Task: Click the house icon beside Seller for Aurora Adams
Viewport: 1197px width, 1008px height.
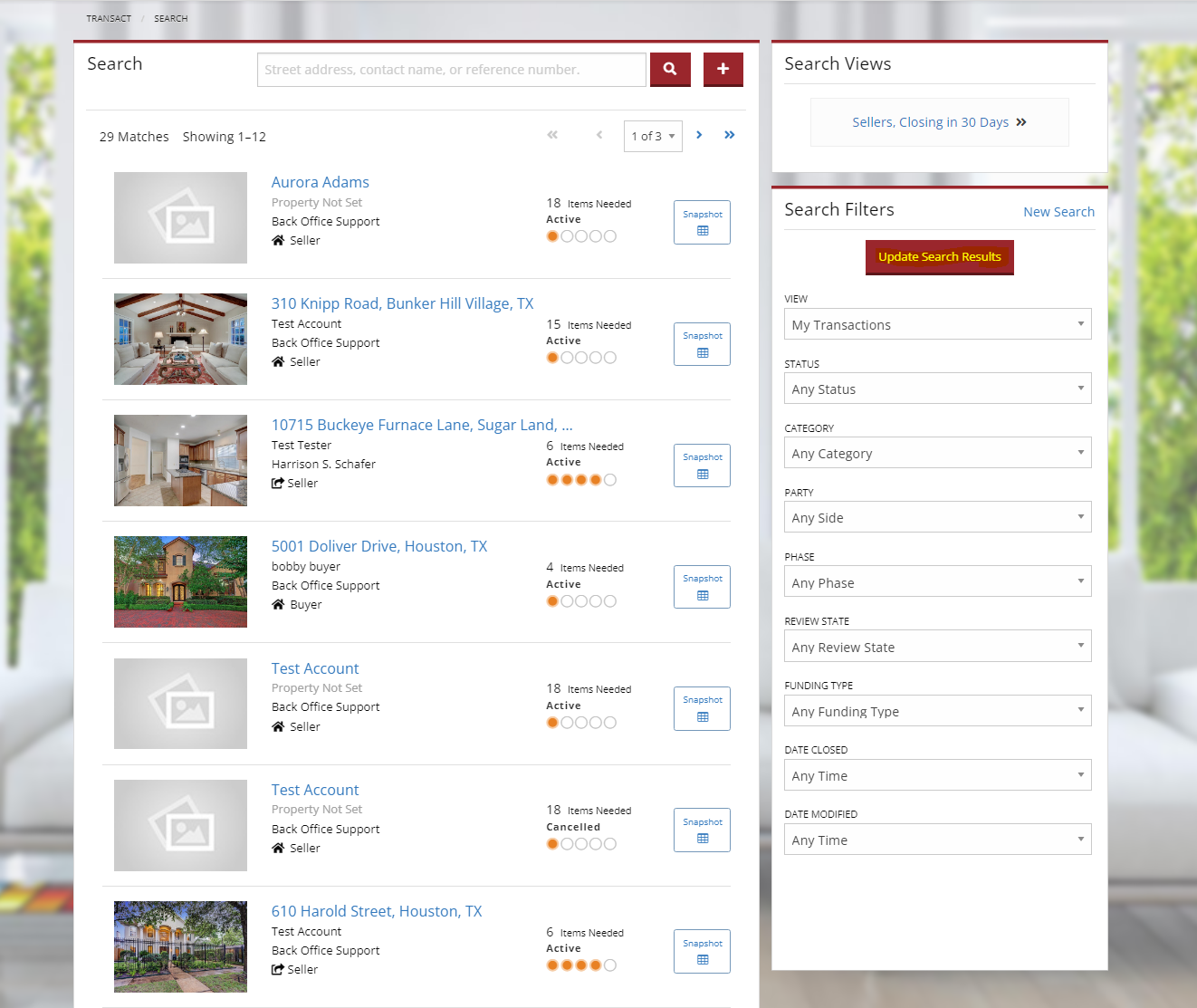Action: tap(277, 240)
